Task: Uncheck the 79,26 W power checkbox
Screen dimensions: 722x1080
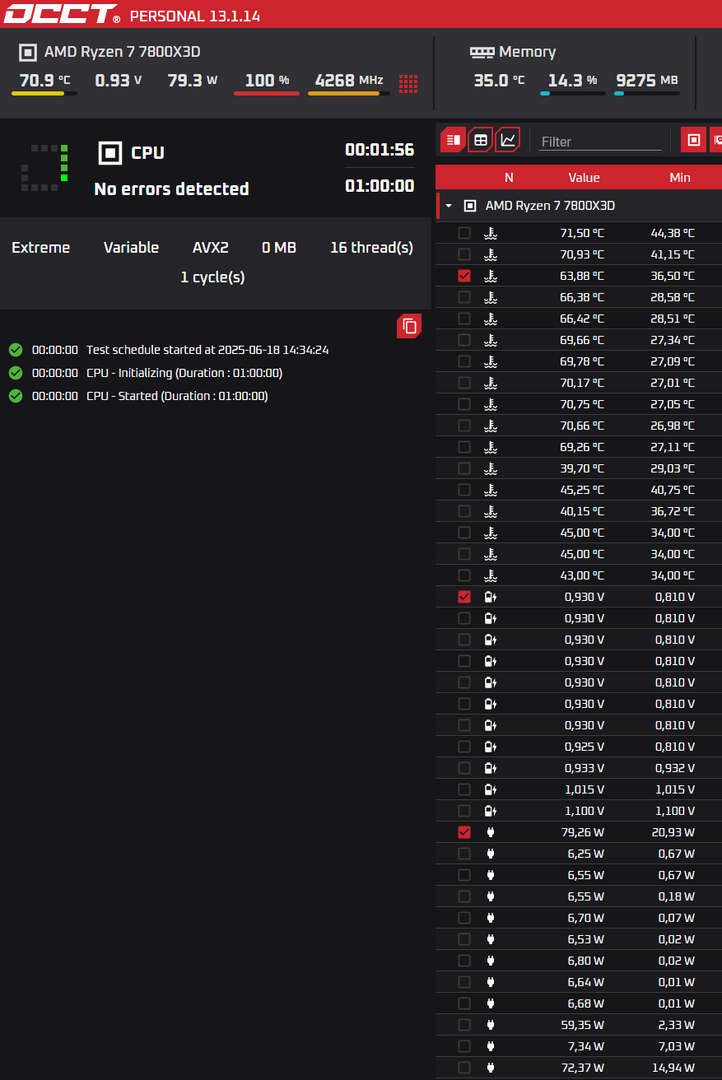Action: pyautogui.click(x=464, y=832)
